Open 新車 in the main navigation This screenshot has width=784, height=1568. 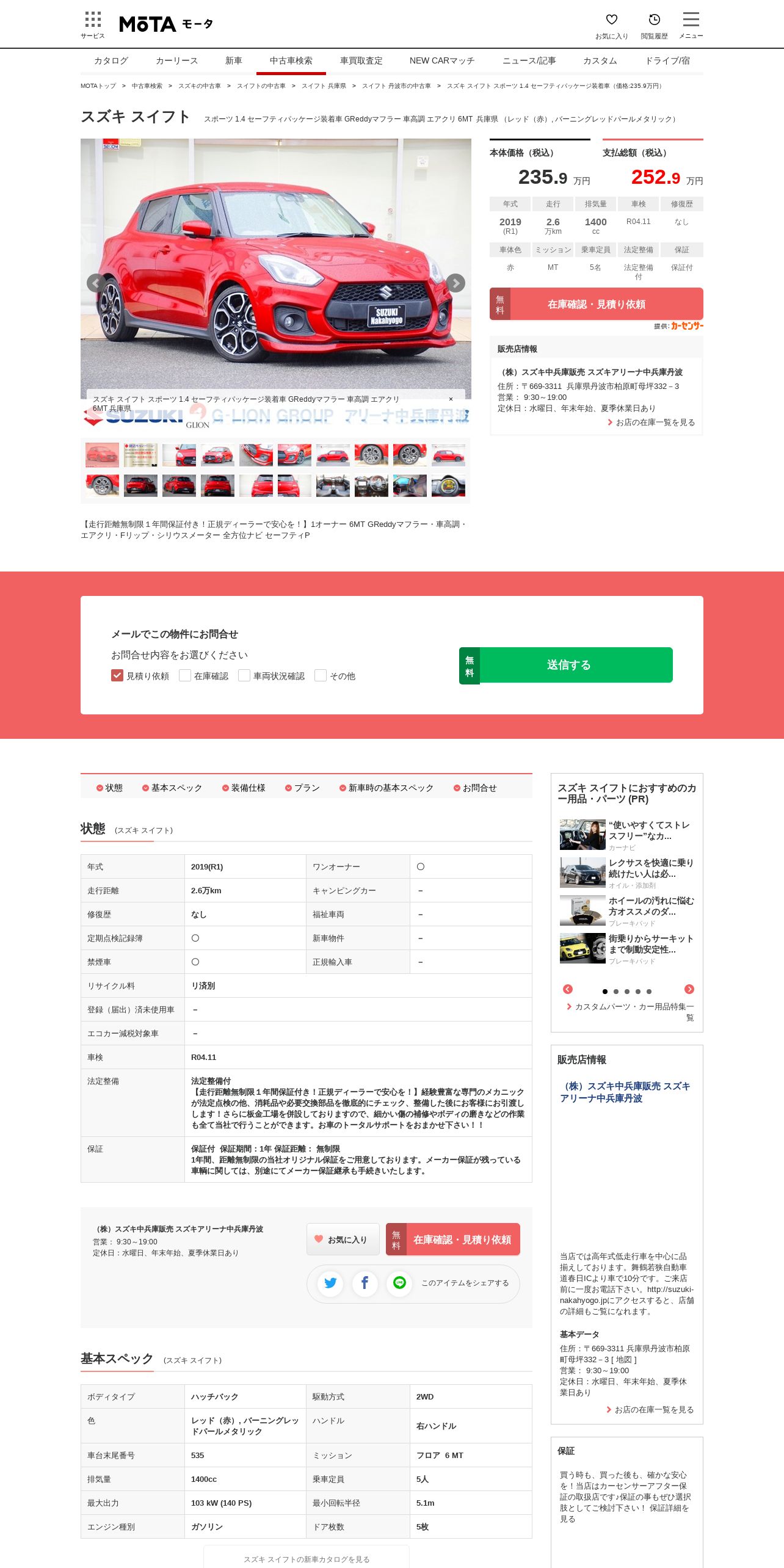point(234,60)
